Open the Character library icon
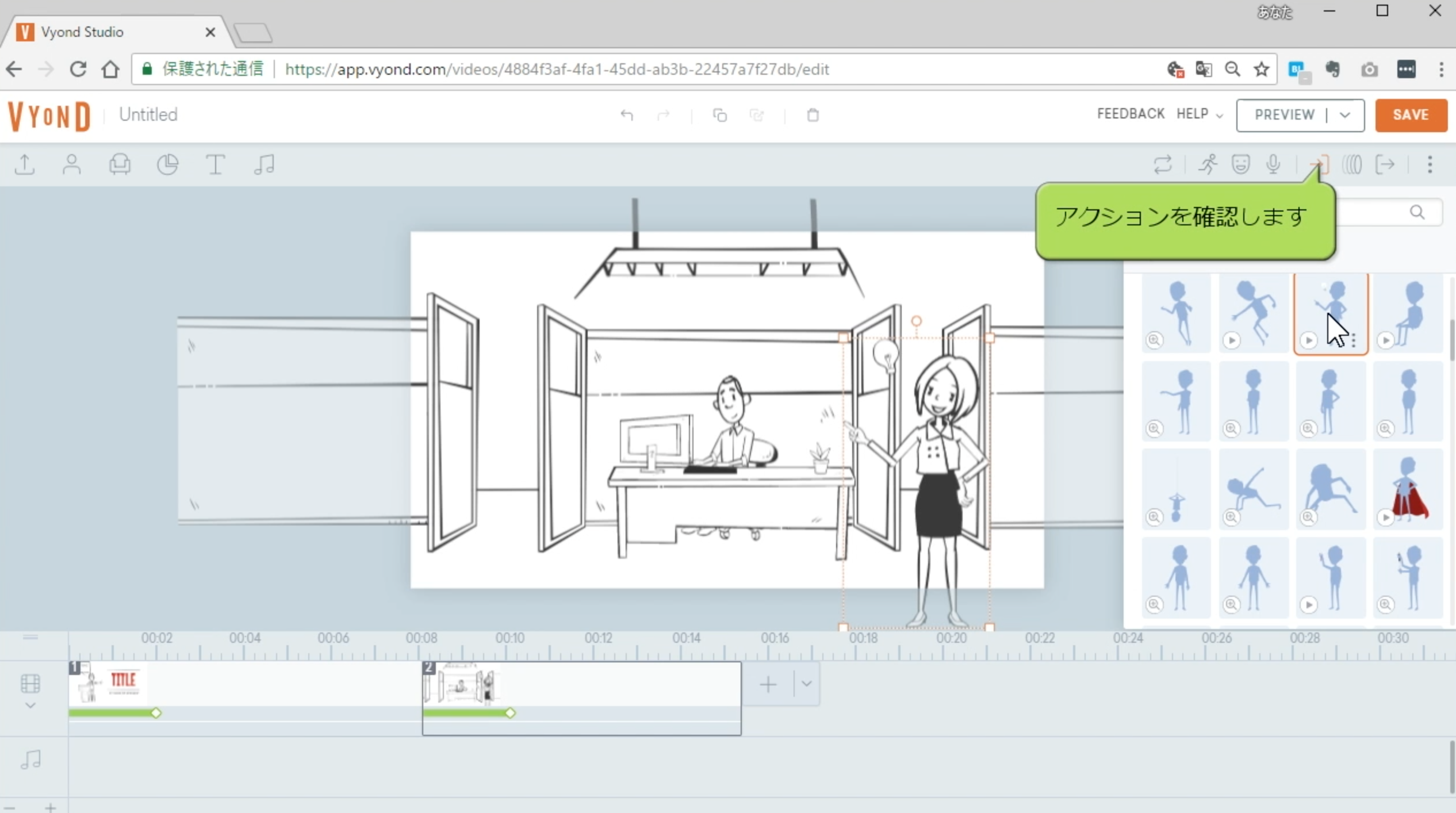This screenshot has width=1456, height=813. [72, 165]
